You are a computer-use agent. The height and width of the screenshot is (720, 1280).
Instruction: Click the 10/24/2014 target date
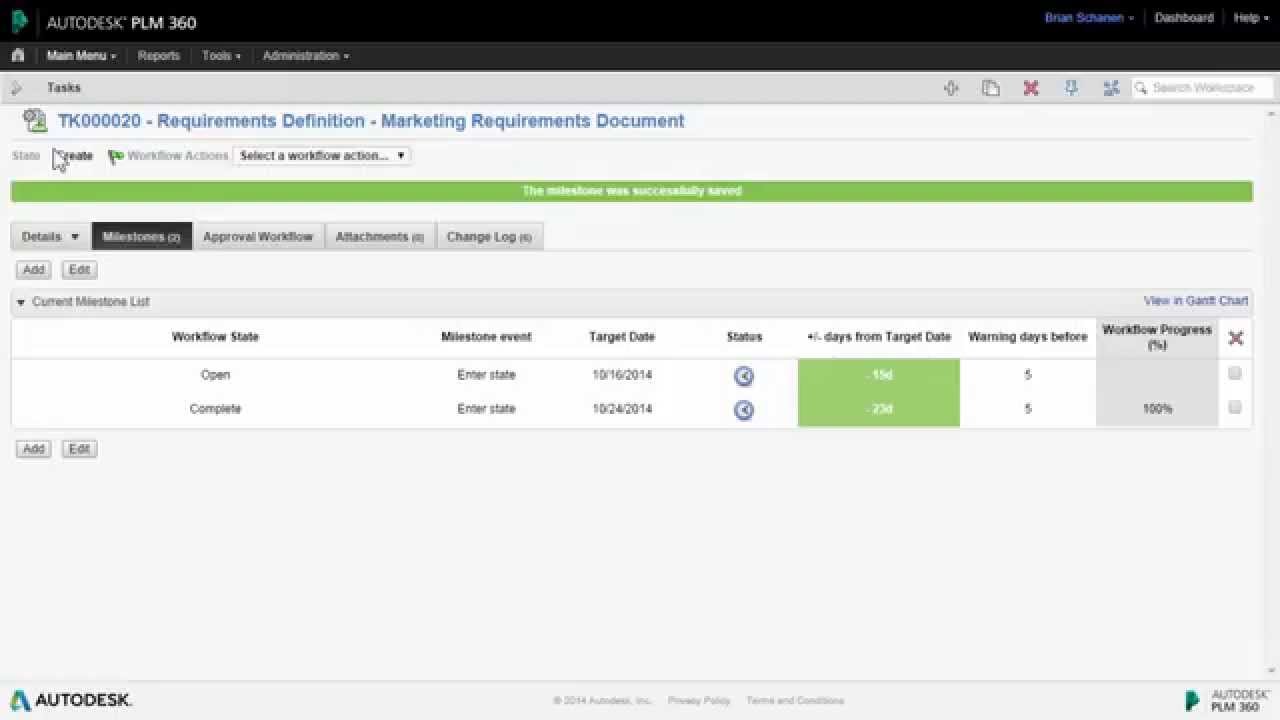(x=622, y=409)
